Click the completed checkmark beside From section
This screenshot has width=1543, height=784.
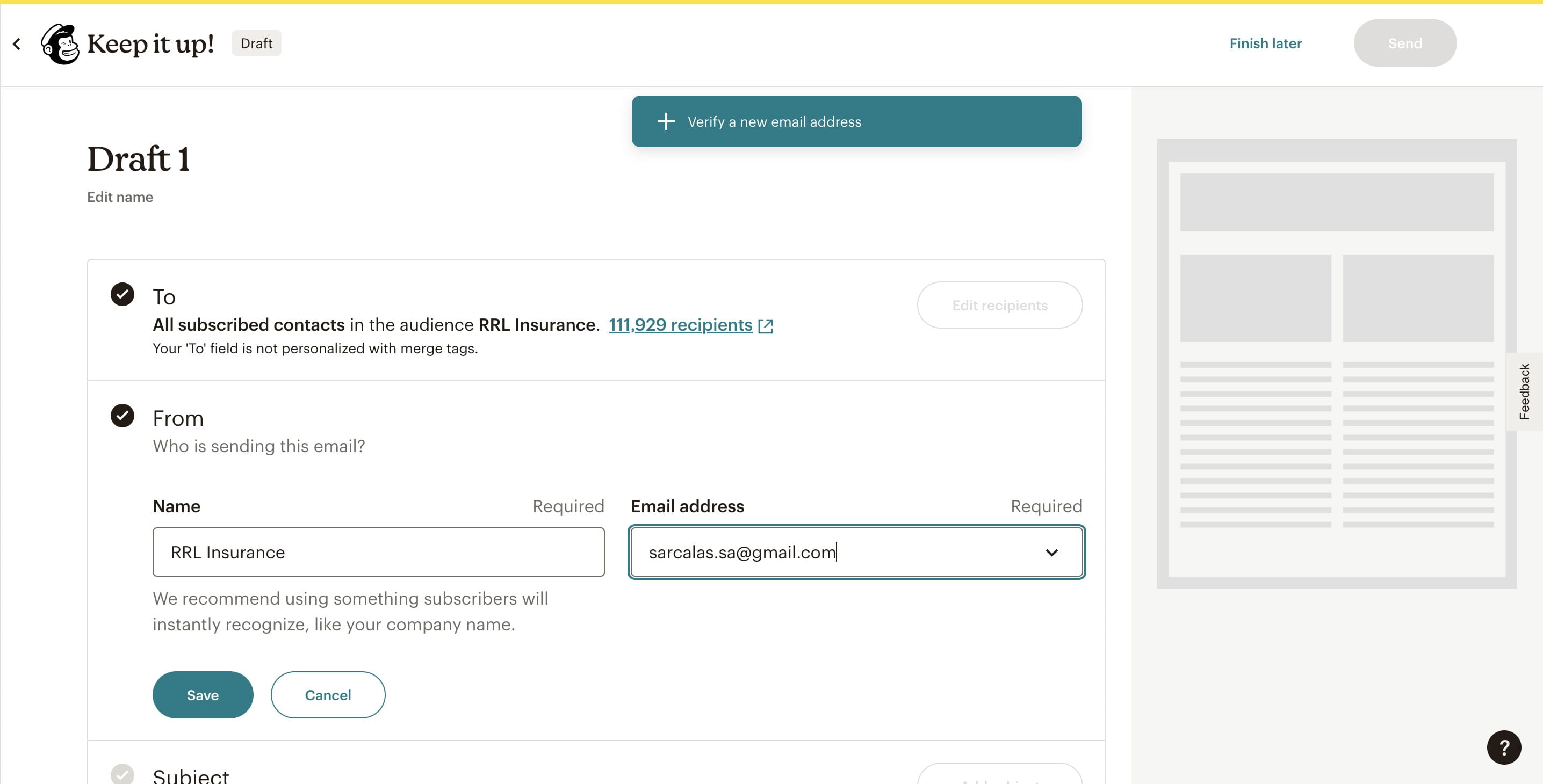click(x=122, y=415)
